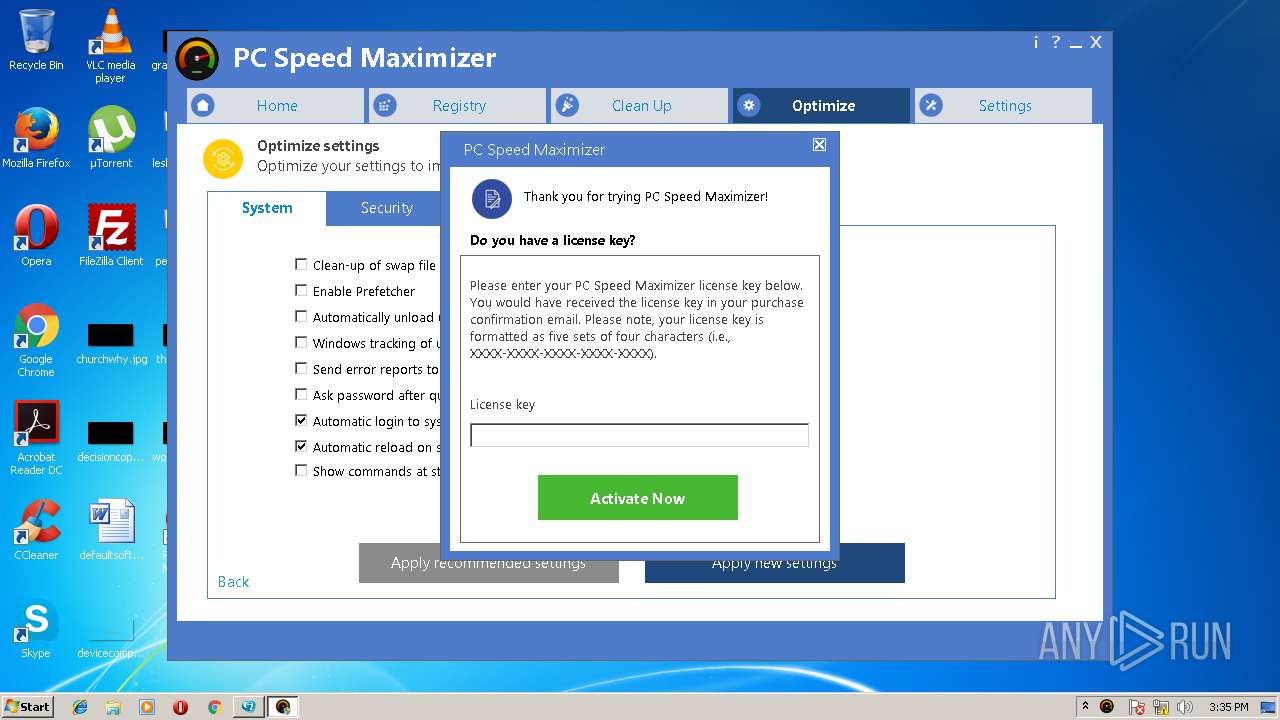Click the PC Speed Maximizer gauge logo
The height and width of the screenshot is (720, 1280).
[x=197, y=58]
